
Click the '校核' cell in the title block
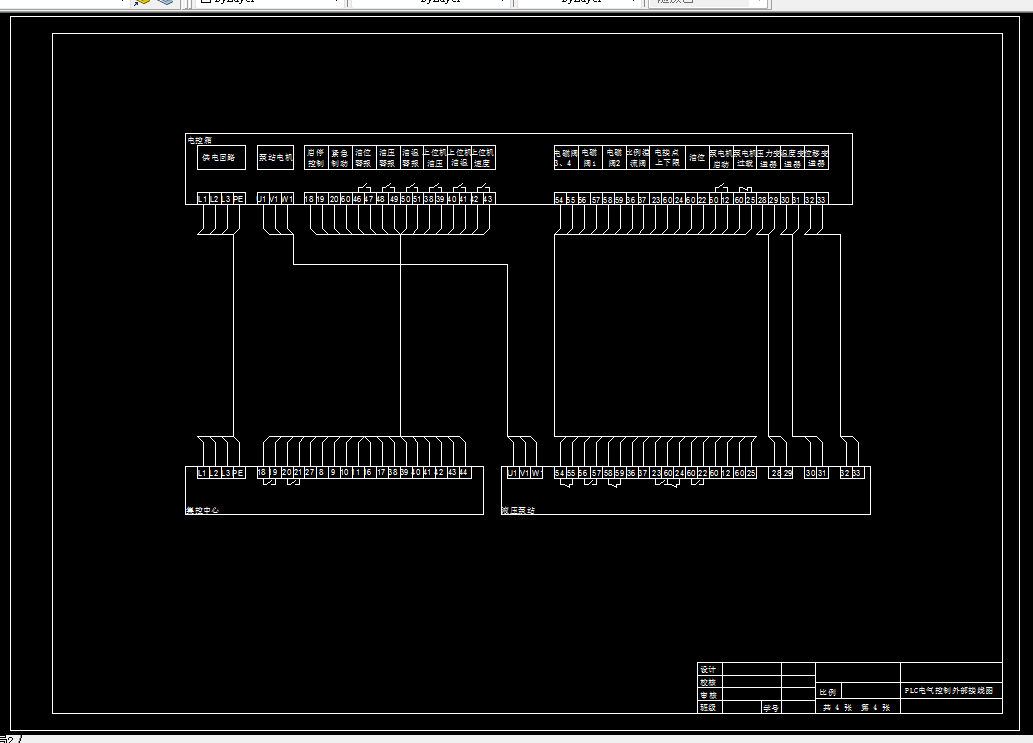[708, 682]
